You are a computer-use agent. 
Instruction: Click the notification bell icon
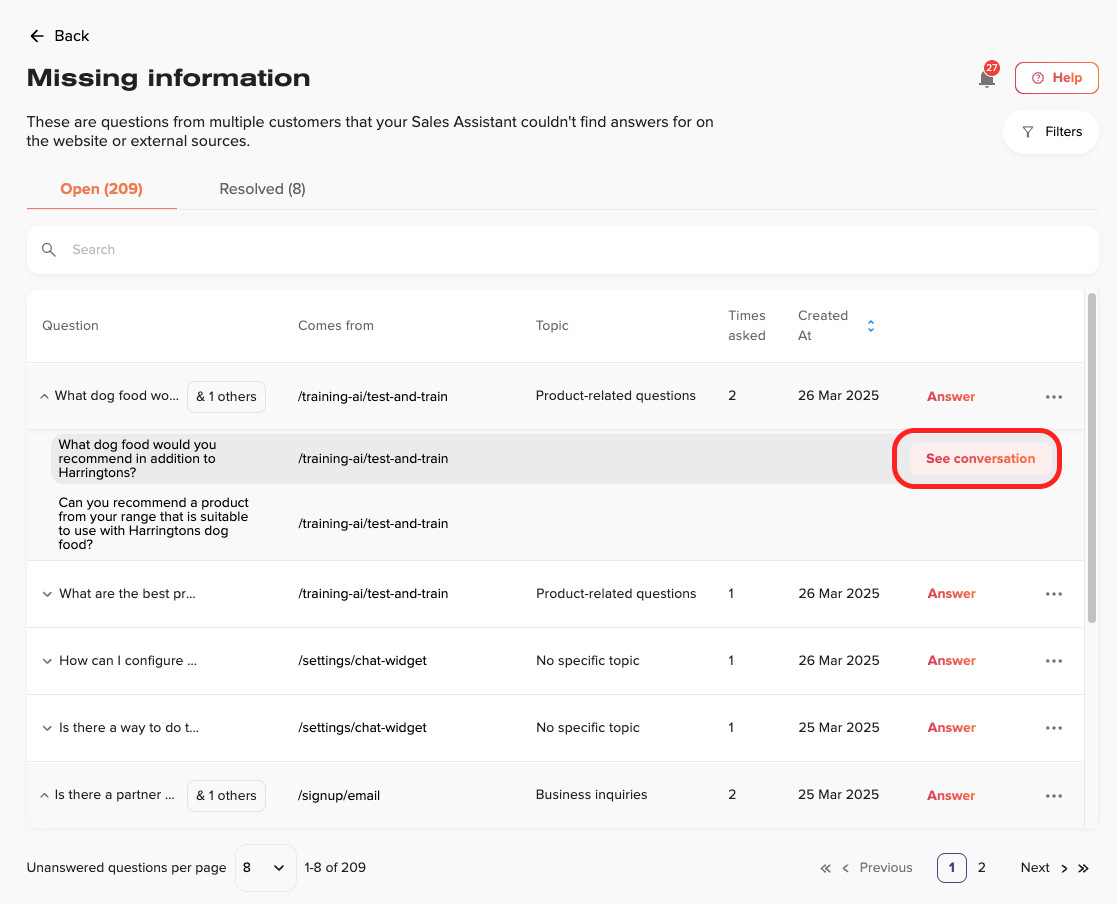[987, 78]
